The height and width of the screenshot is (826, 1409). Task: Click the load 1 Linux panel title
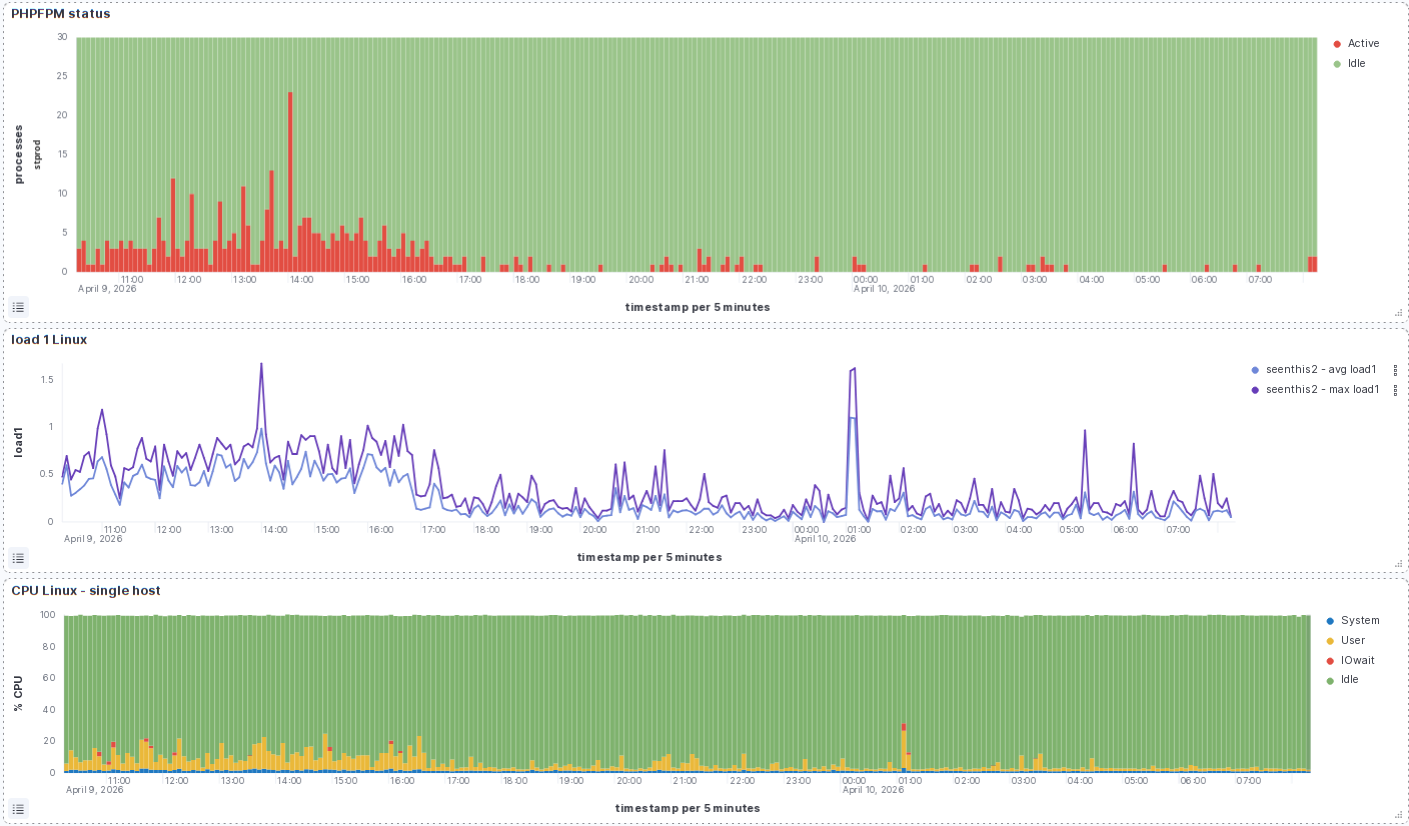point(49,340)
